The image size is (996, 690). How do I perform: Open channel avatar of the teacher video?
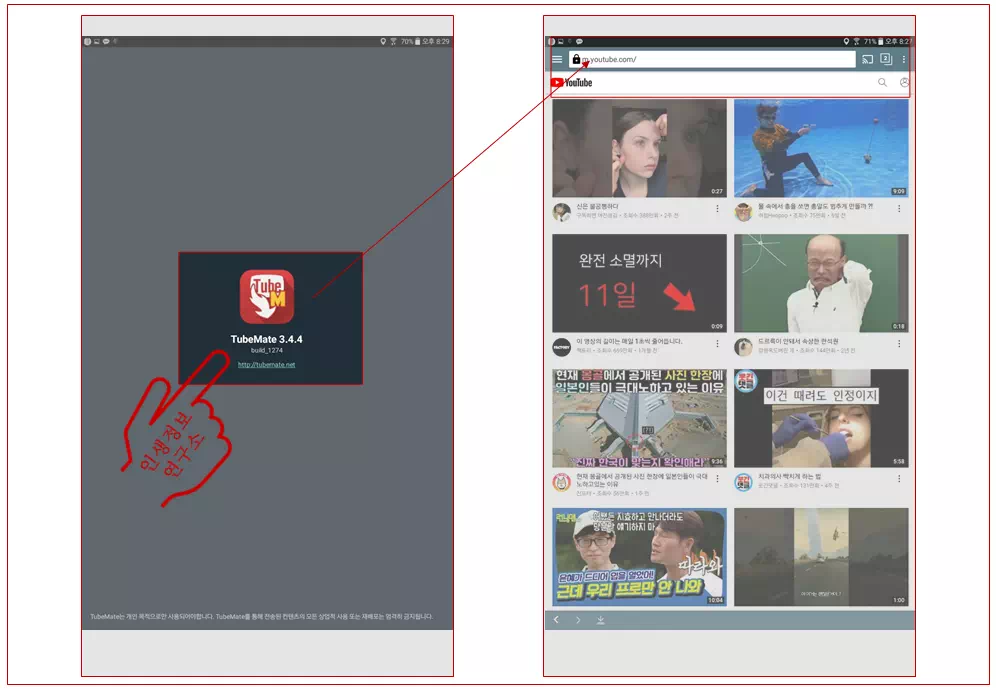tap(744, 347)
